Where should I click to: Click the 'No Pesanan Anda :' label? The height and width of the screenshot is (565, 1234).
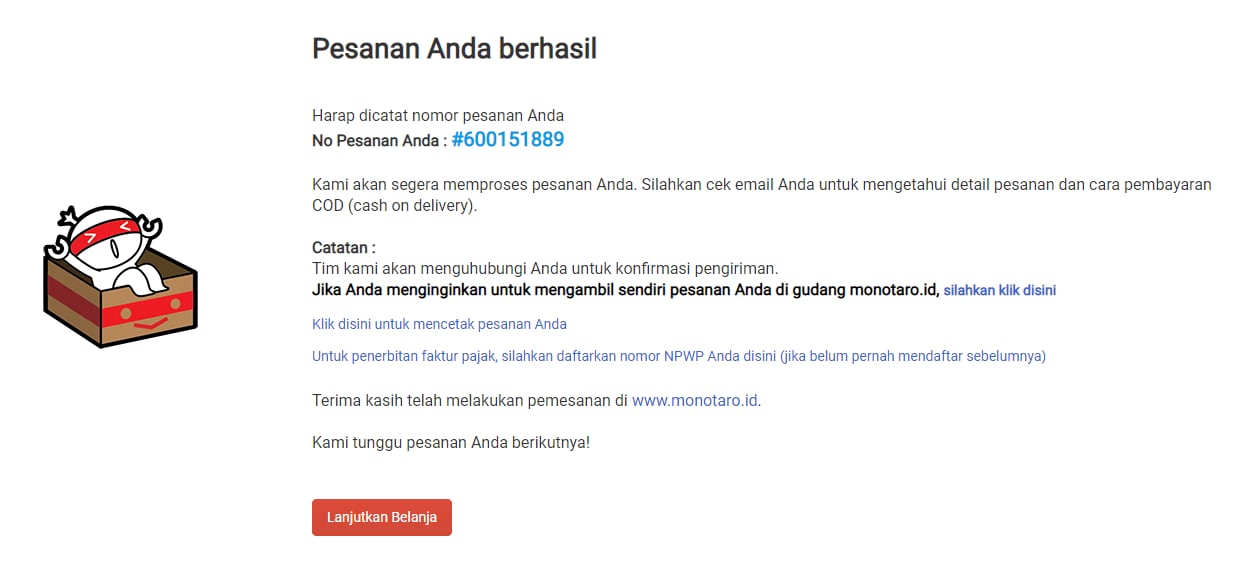coord(379,141)
